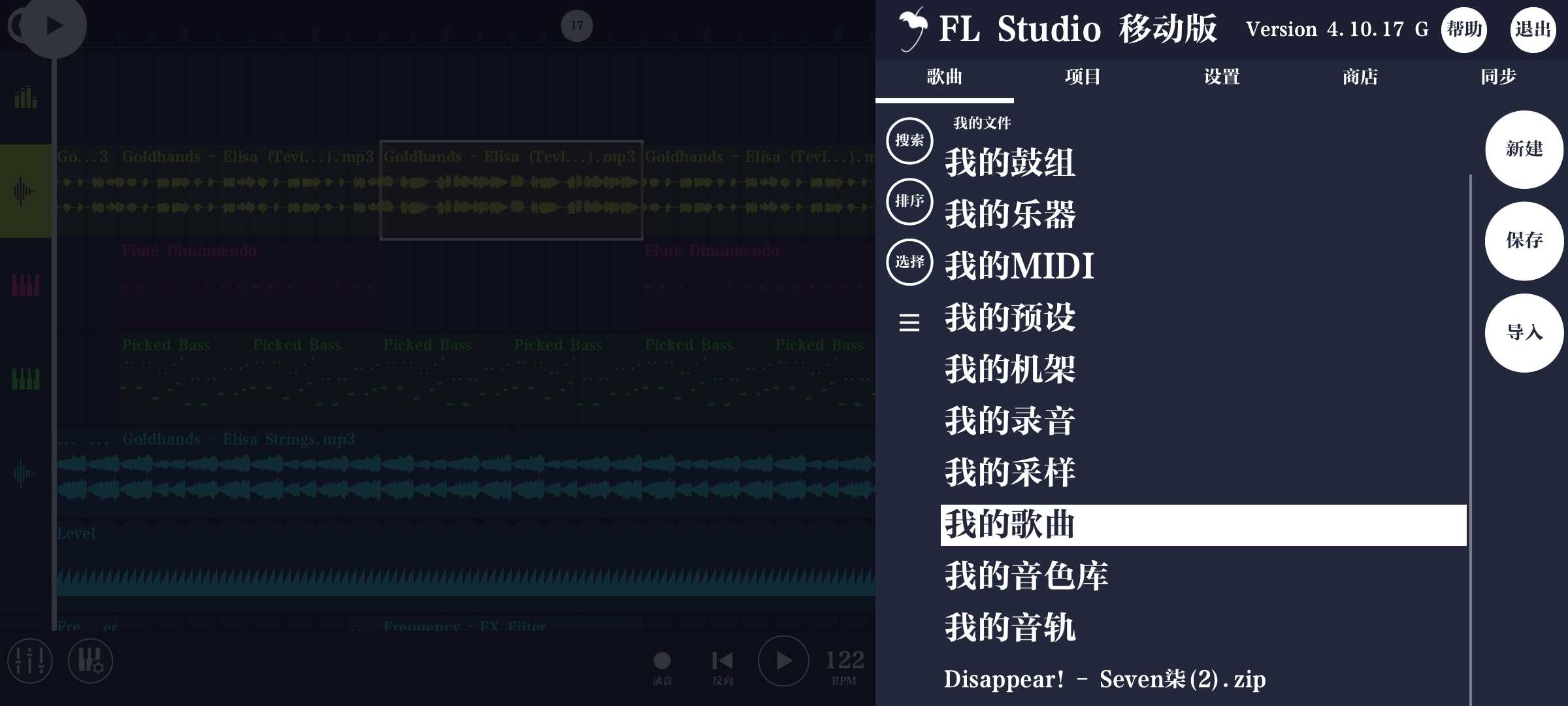Open the mixer from the sliders icon
1568x706 pixels.
[x=30, y=661]
